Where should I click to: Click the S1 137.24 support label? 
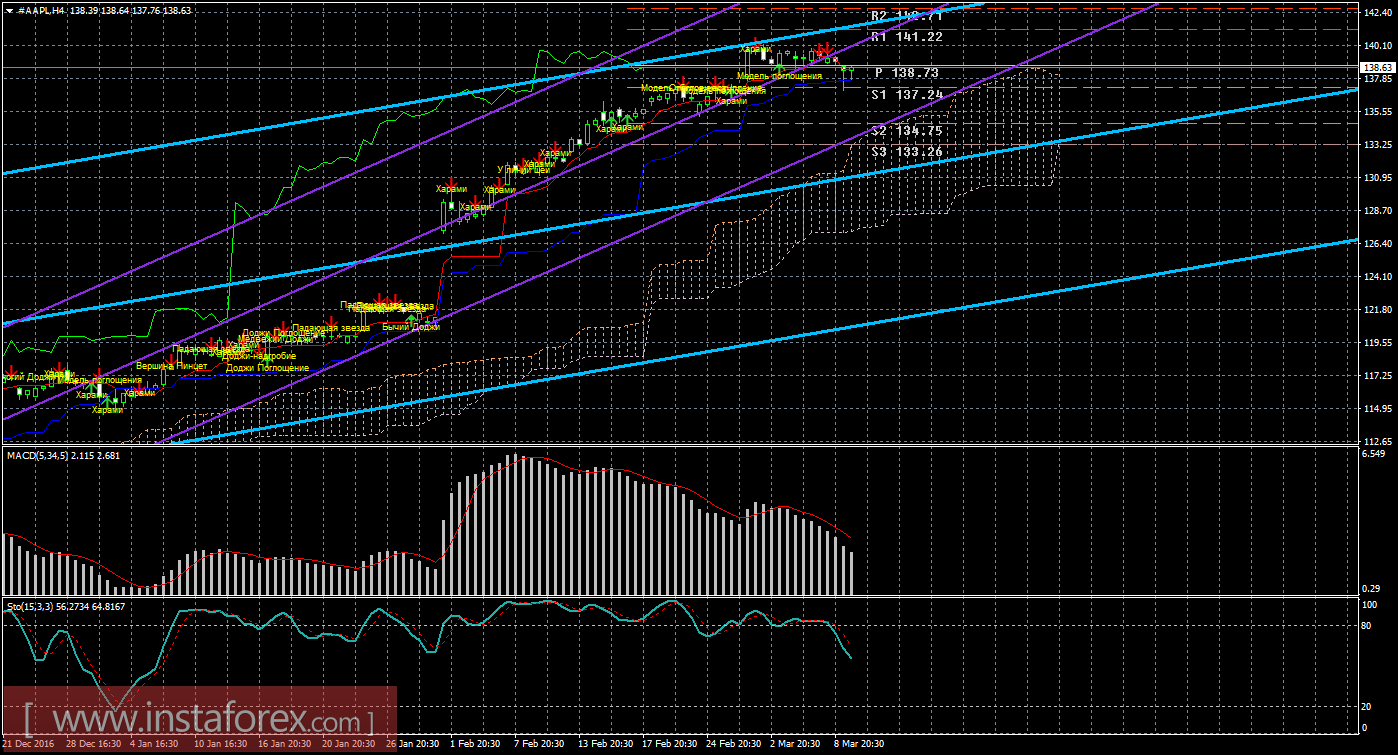pyautogui.click(x=905, y=94)
